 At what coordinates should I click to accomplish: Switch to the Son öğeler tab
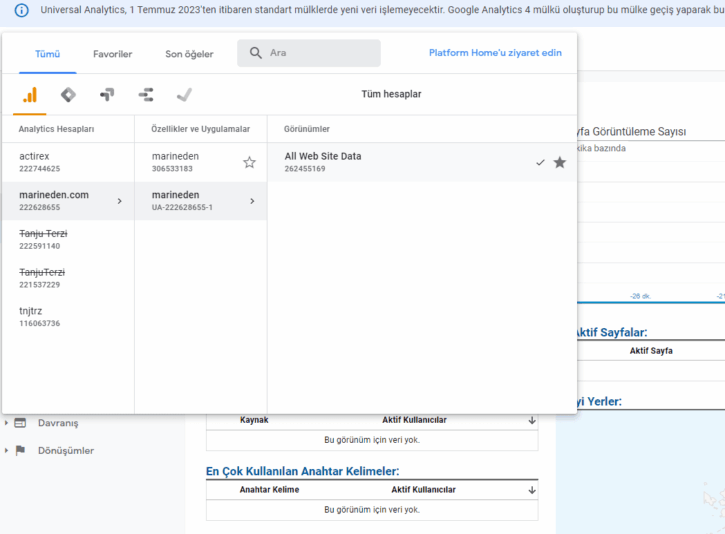tap(189, 54)
